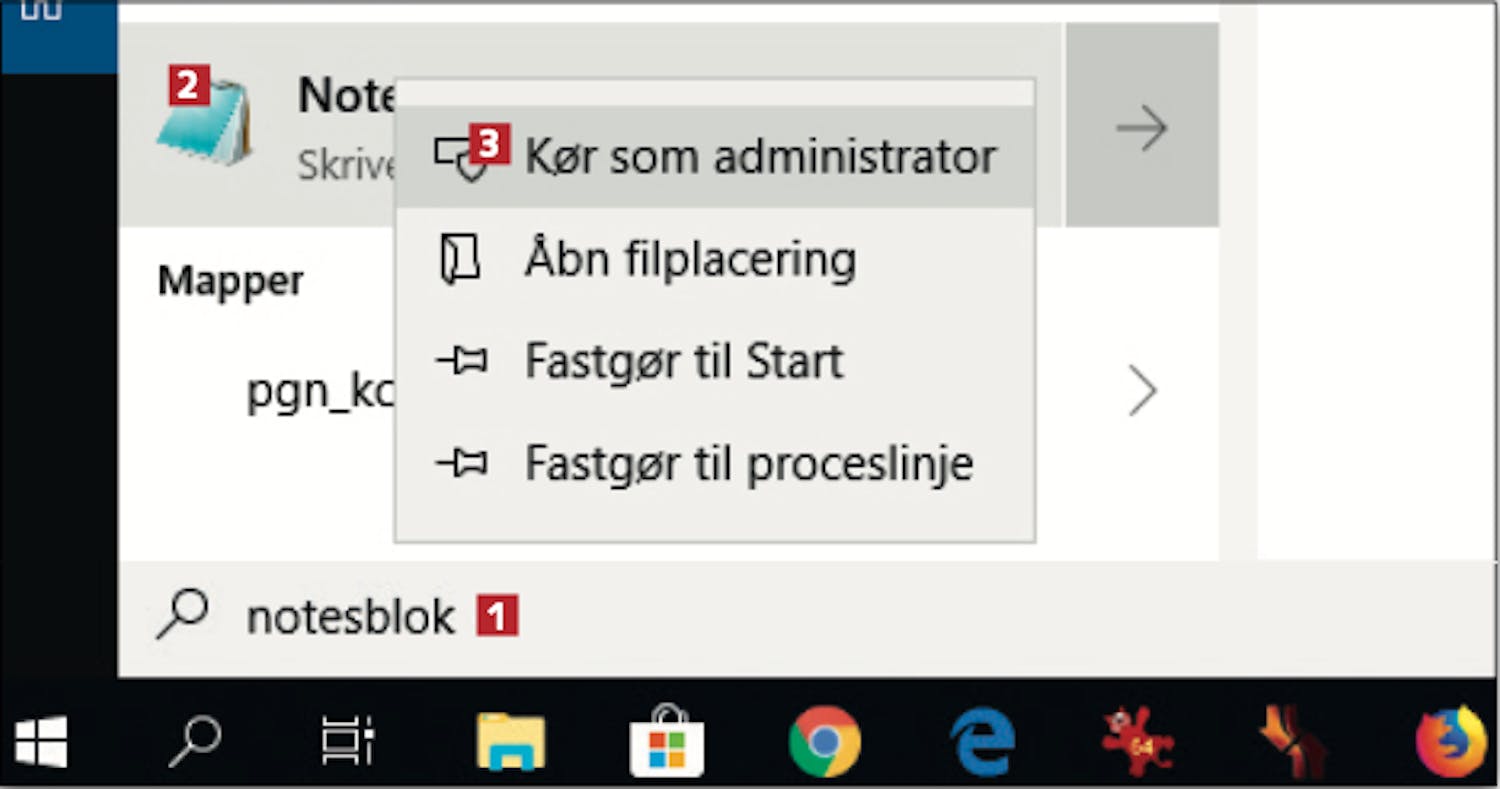Launch File Explorer from taskbar
This screenshot has width=1500, height=789.
click(x=511, y=742)
